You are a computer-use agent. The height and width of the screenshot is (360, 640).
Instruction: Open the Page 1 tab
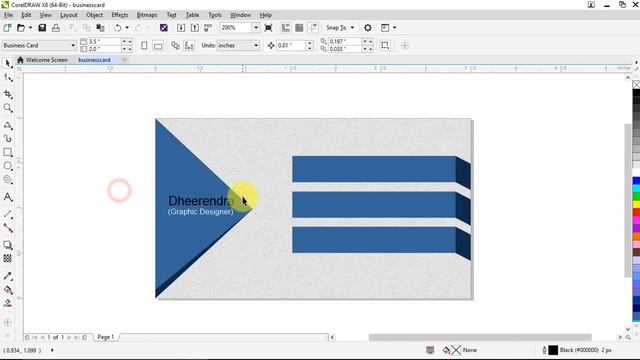106,337
